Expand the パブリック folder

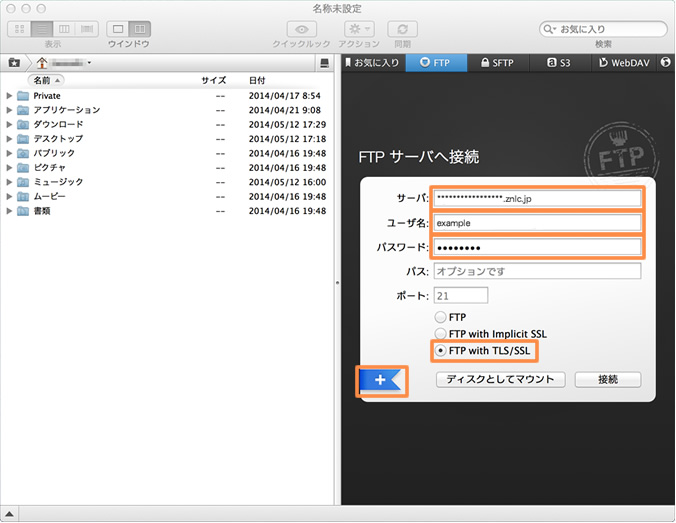click(x=9, y=153)
